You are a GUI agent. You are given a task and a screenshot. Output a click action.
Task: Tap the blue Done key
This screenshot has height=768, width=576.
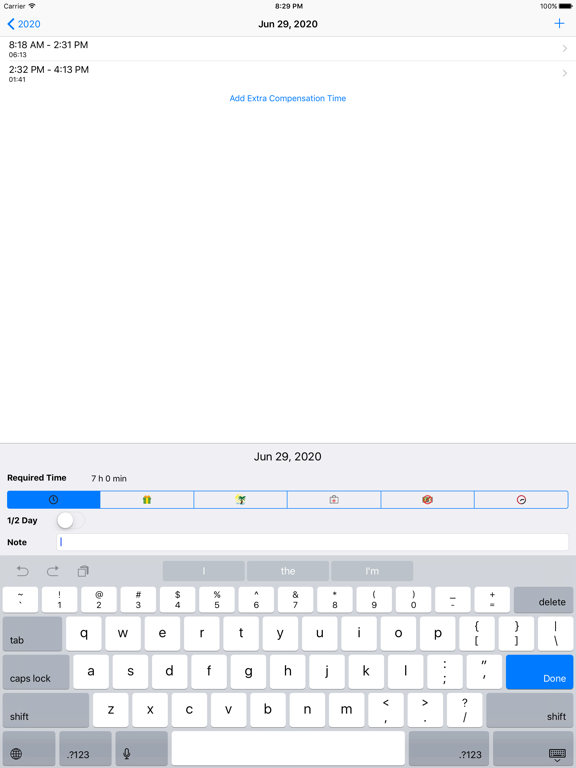click(x=539, y=672)
